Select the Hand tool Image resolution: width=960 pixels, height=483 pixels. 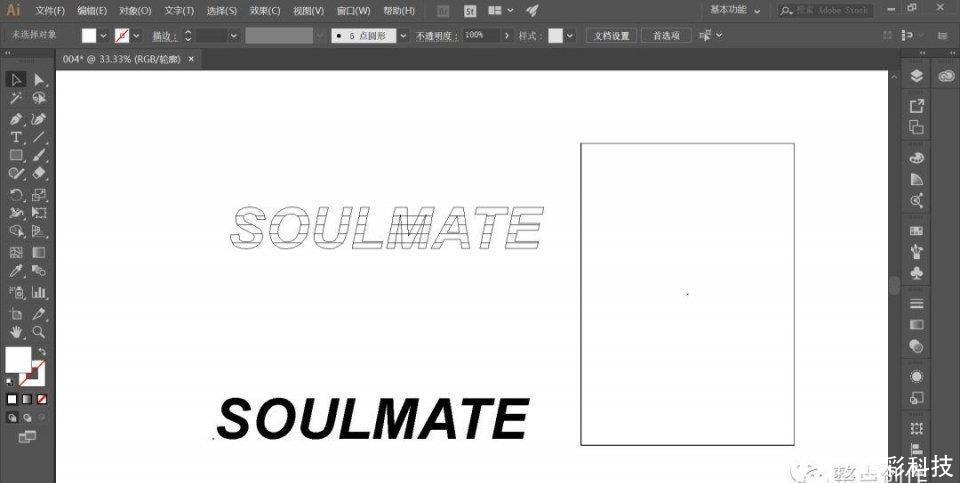(x=16, y=331)
